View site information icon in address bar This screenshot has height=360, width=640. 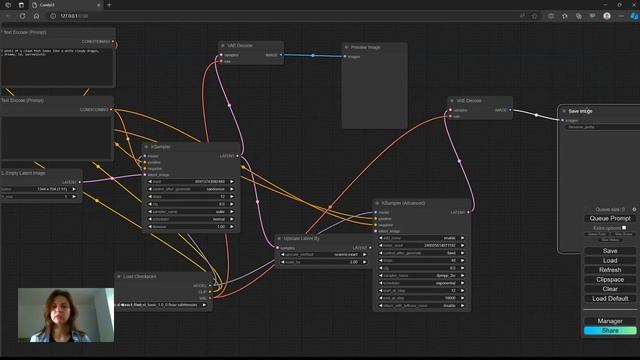[x=53, y=16]
